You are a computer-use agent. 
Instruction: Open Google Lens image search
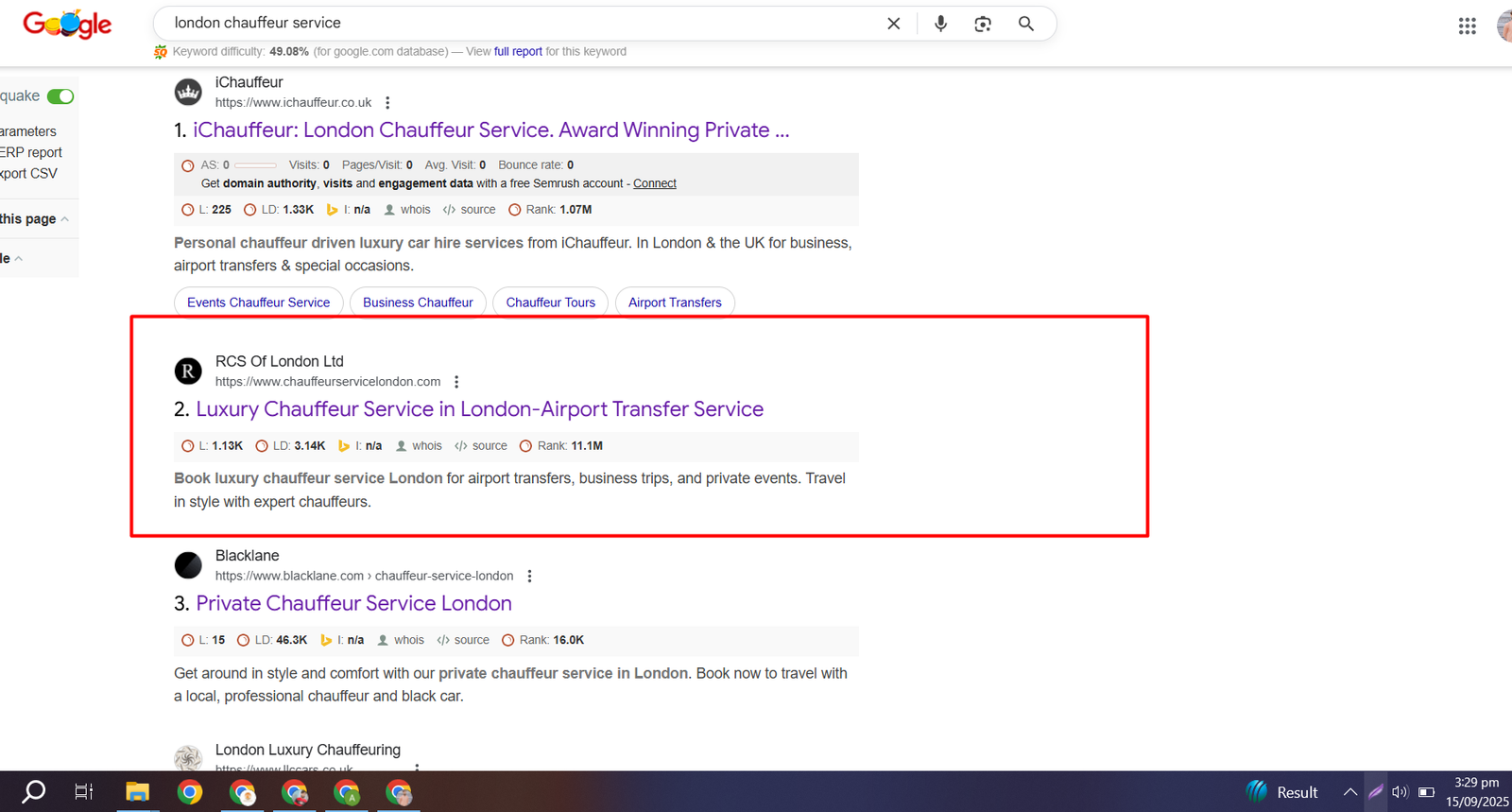(983, 24)
